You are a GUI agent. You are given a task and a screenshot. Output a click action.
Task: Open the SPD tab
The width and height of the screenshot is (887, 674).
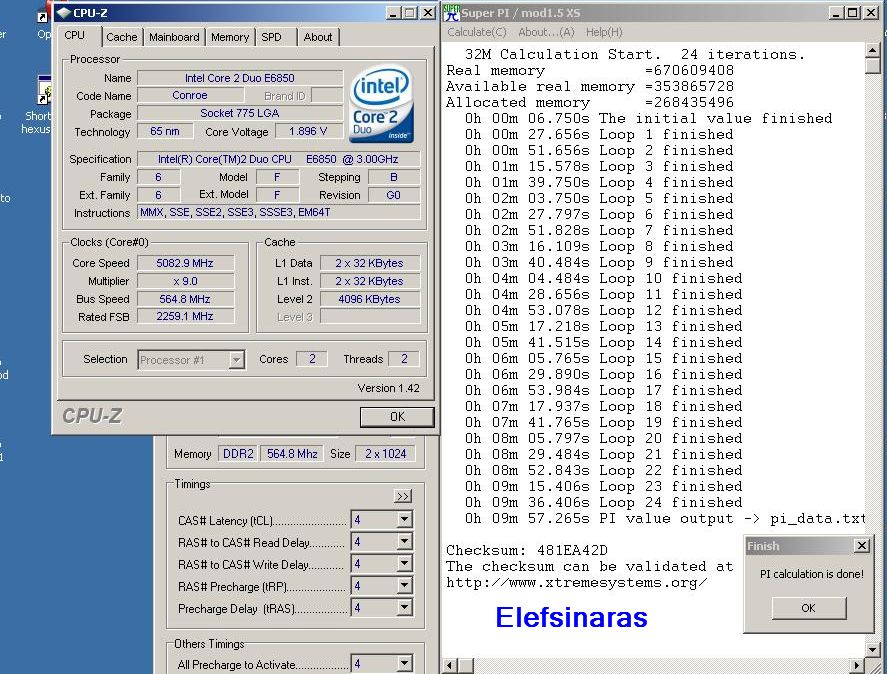[272, 37]
